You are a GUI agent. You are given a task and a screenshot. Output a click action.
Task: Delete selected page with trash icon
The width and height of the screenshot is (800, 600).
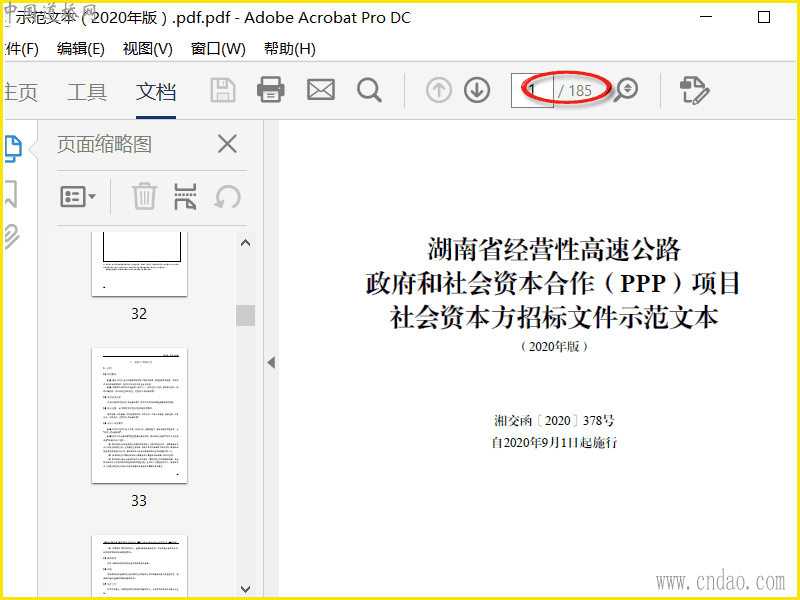[144, 196]
